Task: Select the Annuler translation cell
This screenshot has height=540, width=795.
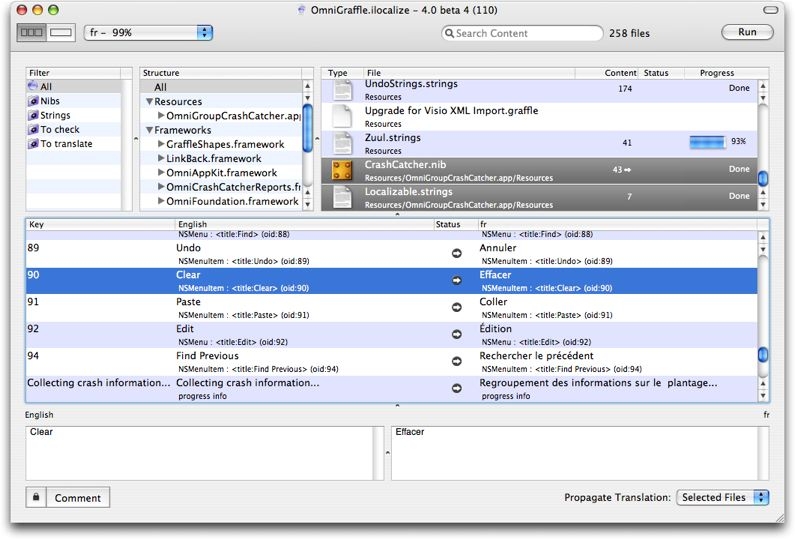Action: [x=618, y=254]
